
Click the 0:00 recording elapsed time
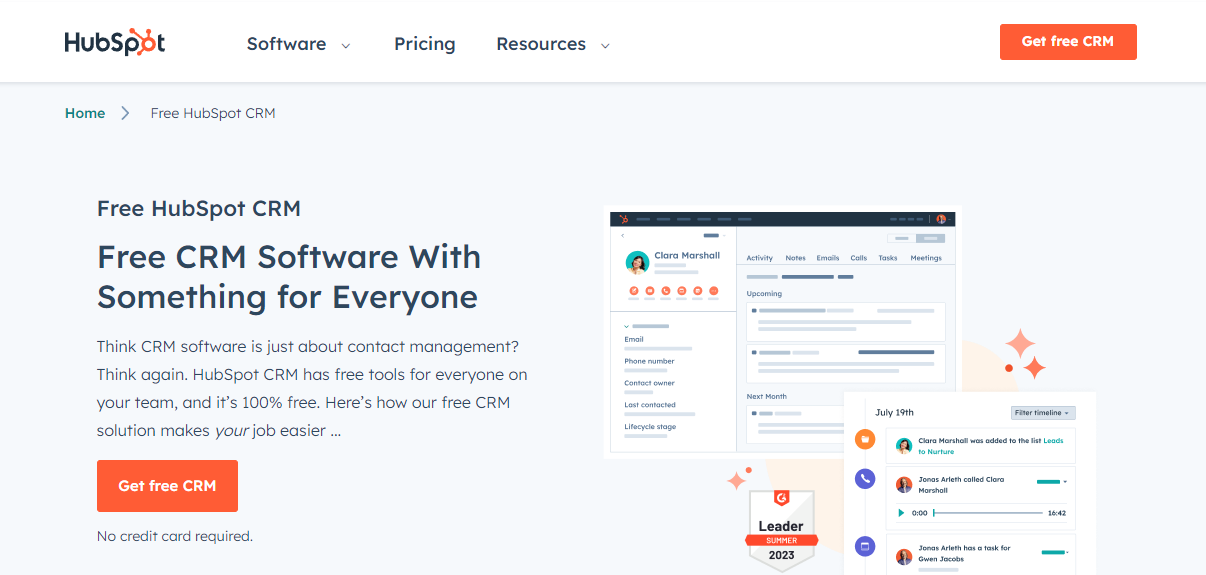(920, 513)
